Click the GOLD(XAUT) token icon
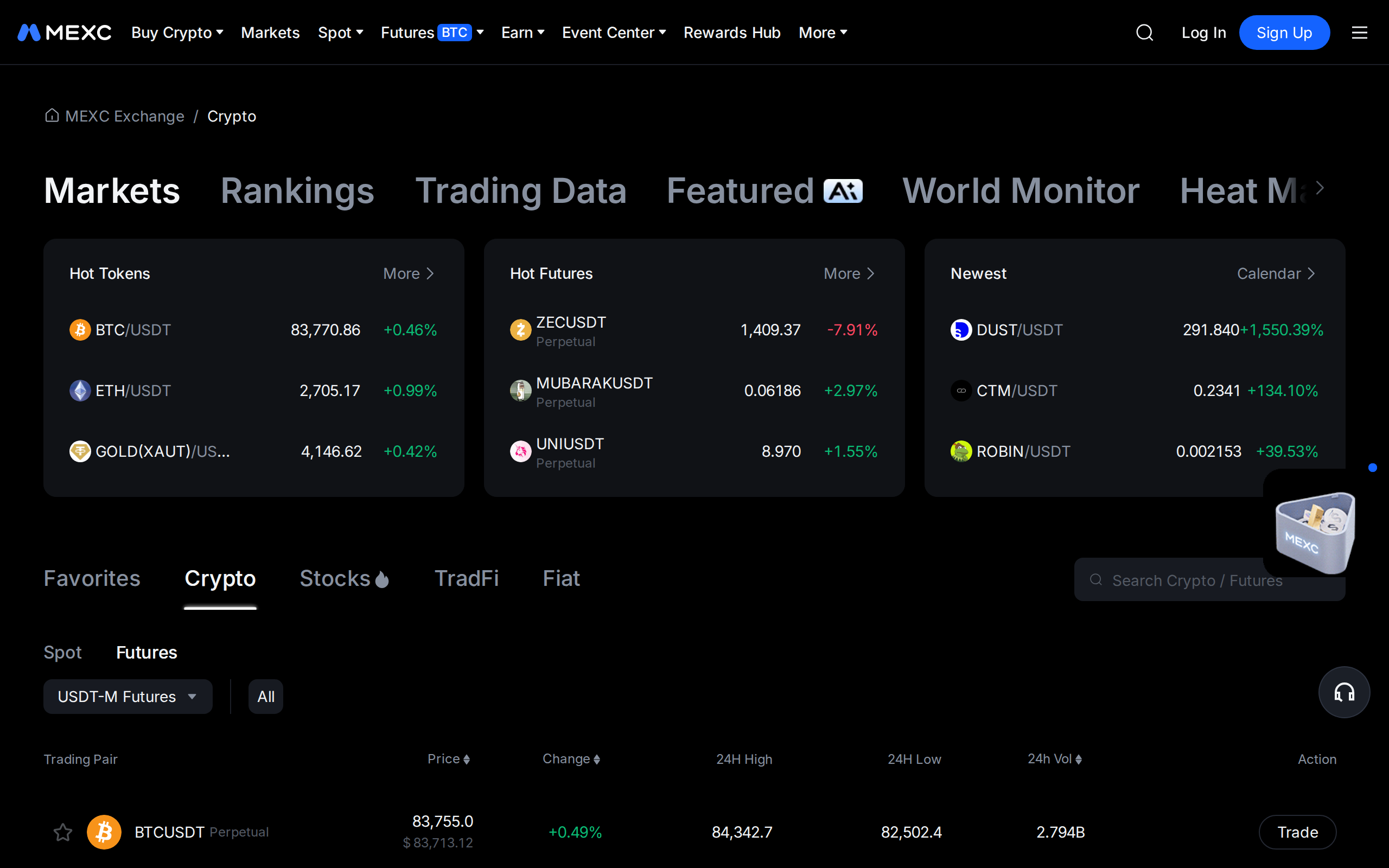This screenshot has height=868, width=1389. click(80, 451)
